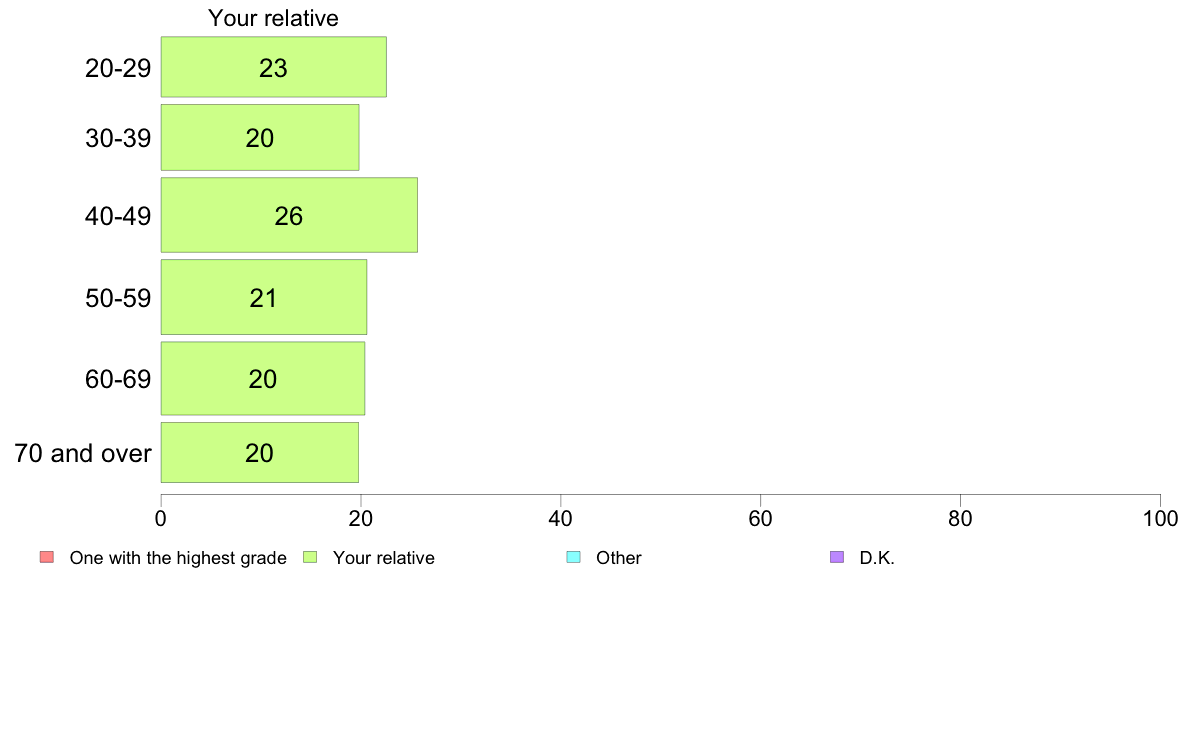Click the red 'One with the highest grade' legend swatch
The height and width of the screenshot is (736, 1188).
tap(46, 557)
